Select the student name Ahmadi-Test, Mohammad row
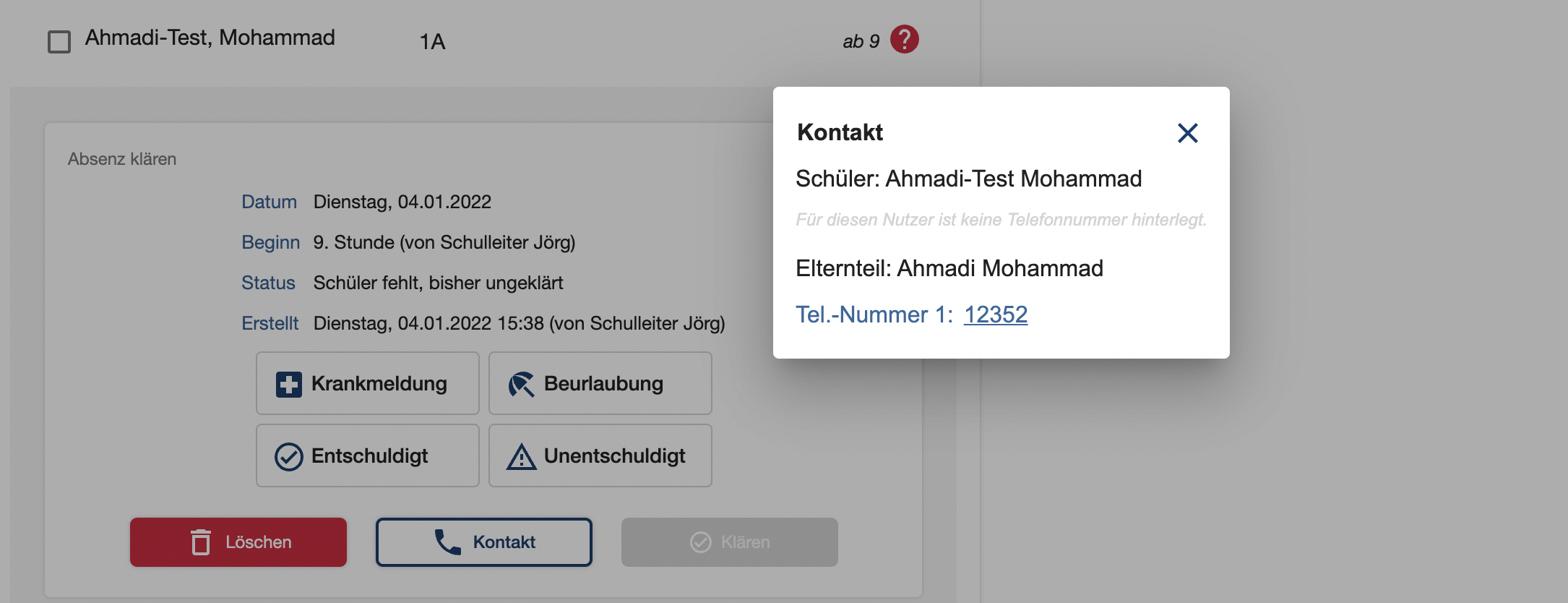Screen dimensions: 1568x603 [210, 38]
